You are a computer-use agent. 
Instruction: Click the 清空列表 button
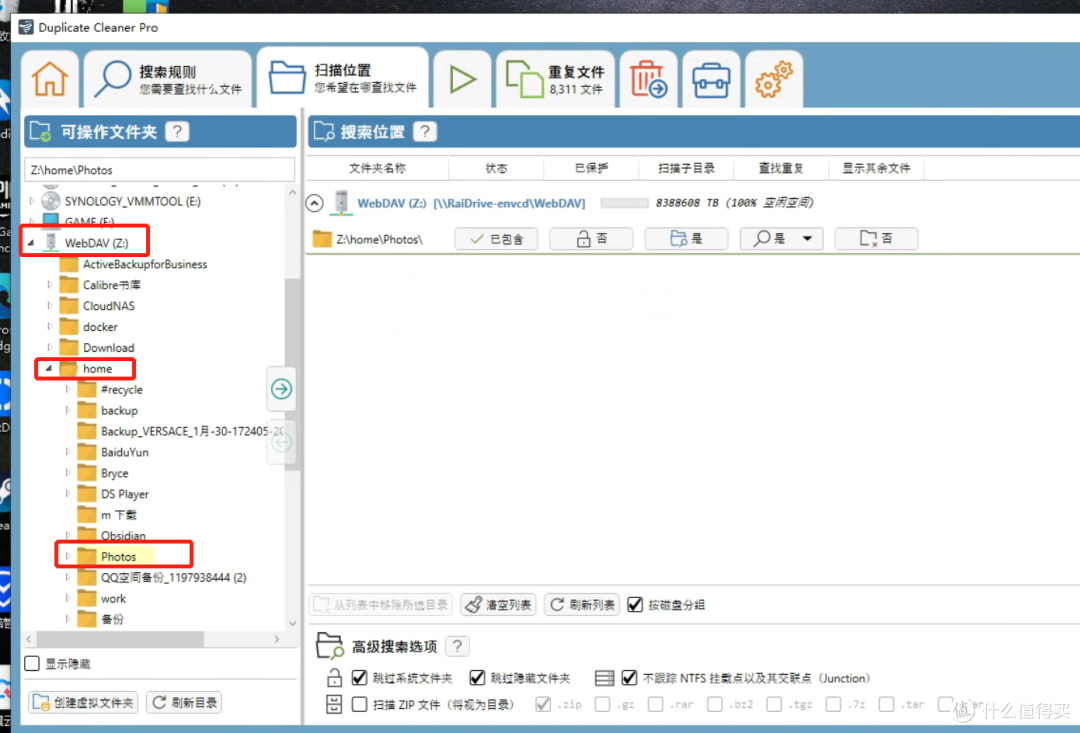499,604
